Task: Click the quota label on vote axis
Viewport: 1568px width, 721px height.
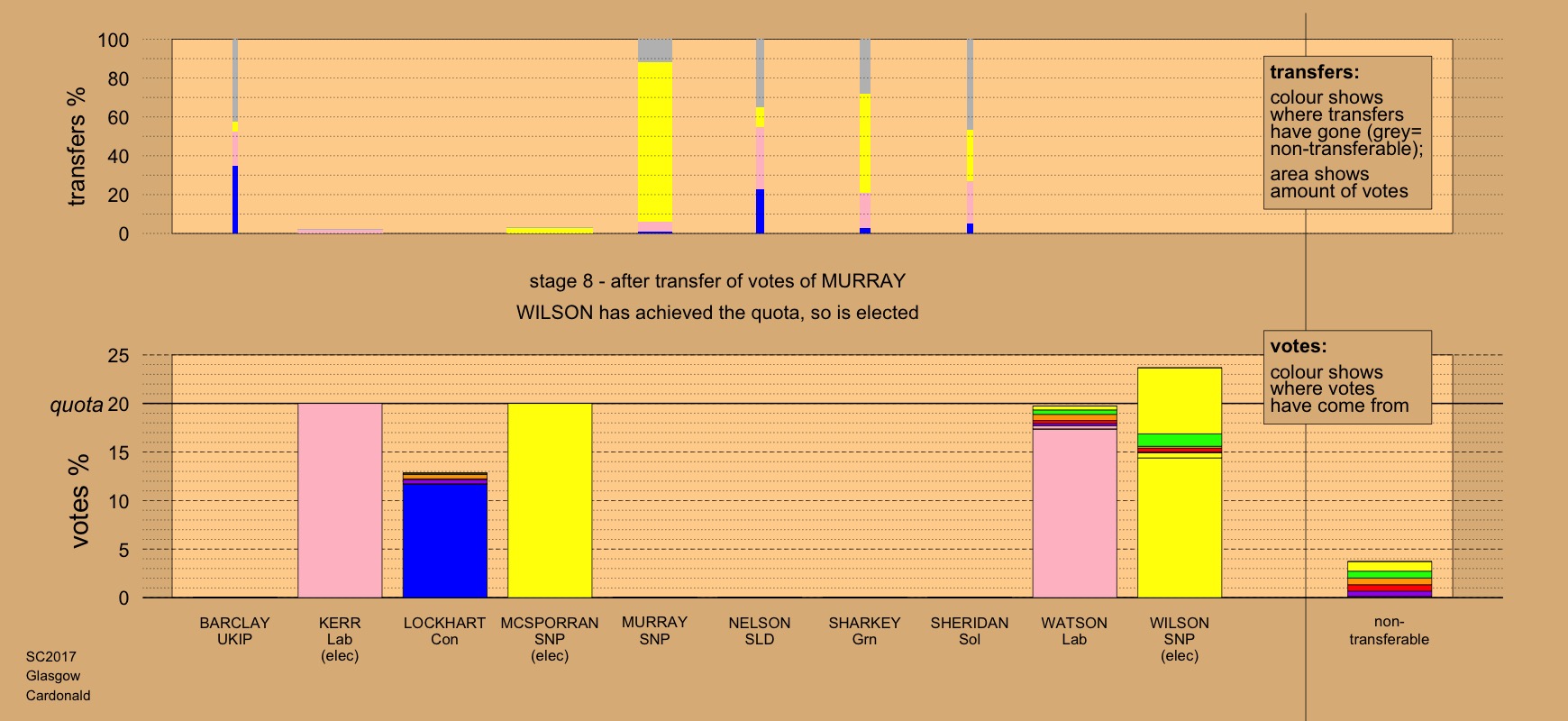Action: 77,405
